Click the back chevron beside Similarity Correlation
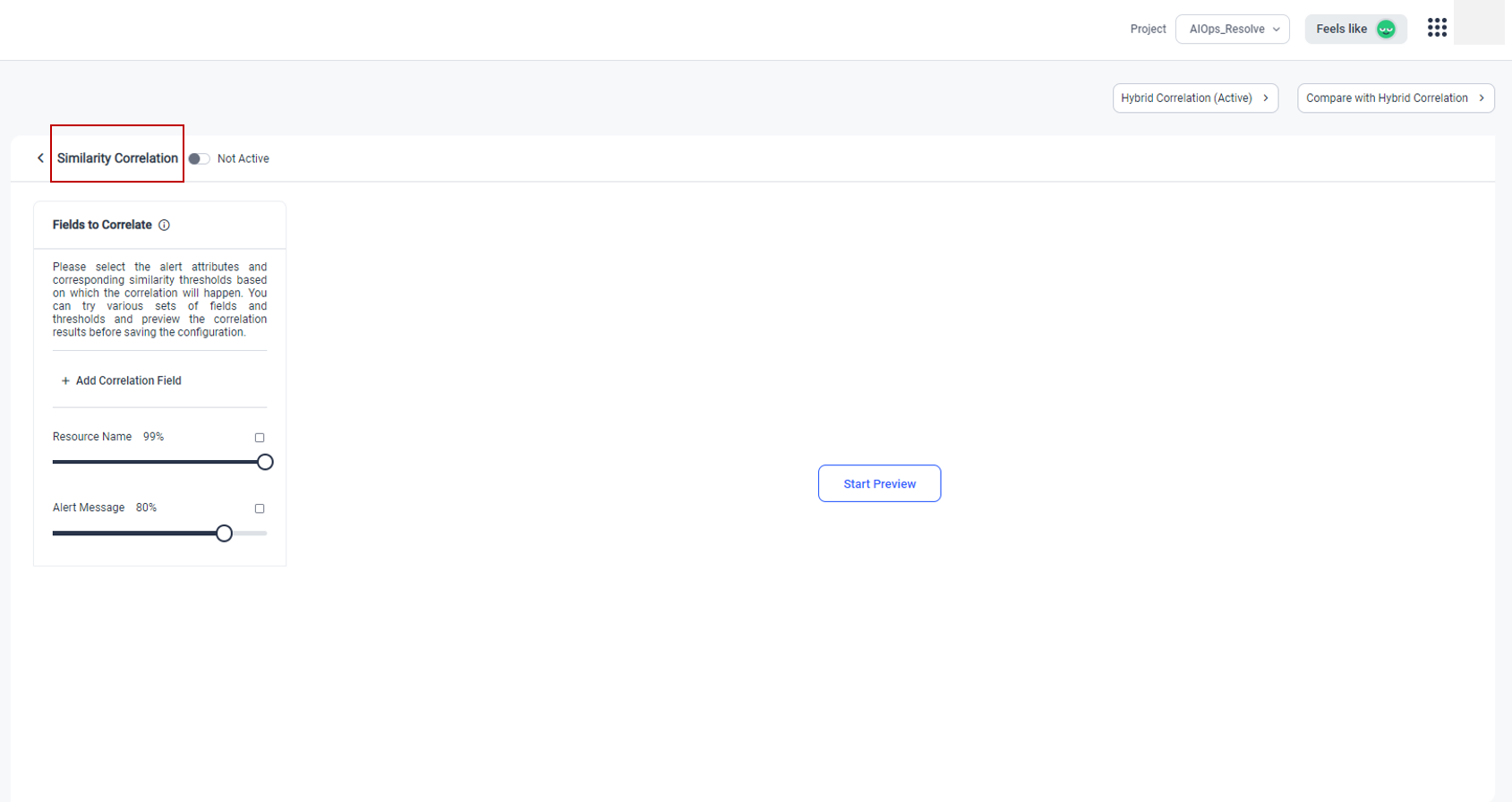1512x802 pixels. 40,158
